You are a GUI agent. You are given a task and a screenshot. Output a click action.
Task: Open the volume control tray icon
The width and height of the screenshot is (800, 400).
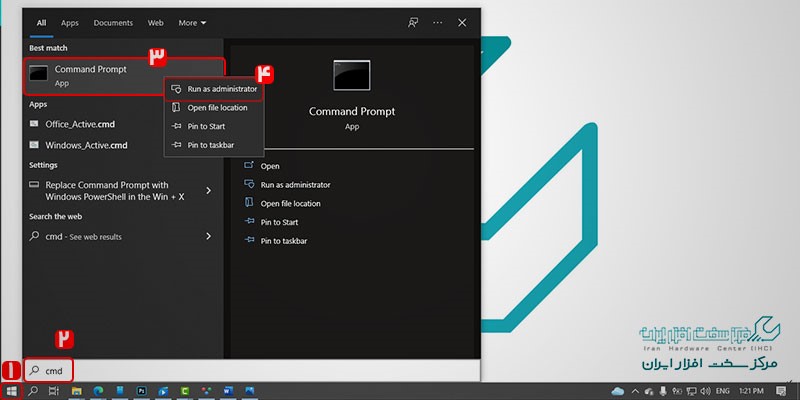pyautogui.click(x=706, y=391)
